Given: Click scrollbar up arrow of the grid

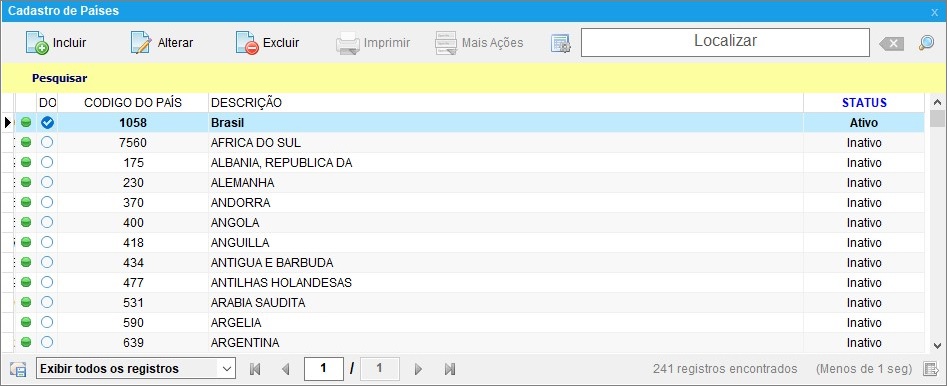Looking at the screenshot, I should [937, 102].
